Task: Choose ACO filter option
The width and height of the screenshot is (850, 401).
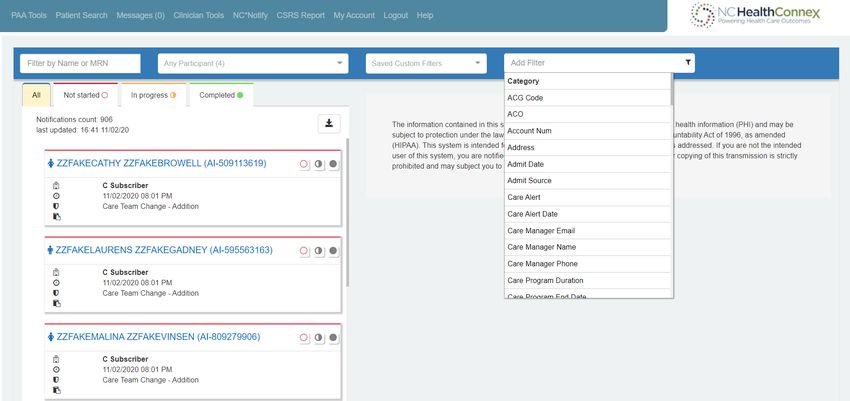Action: click(588, 114)
